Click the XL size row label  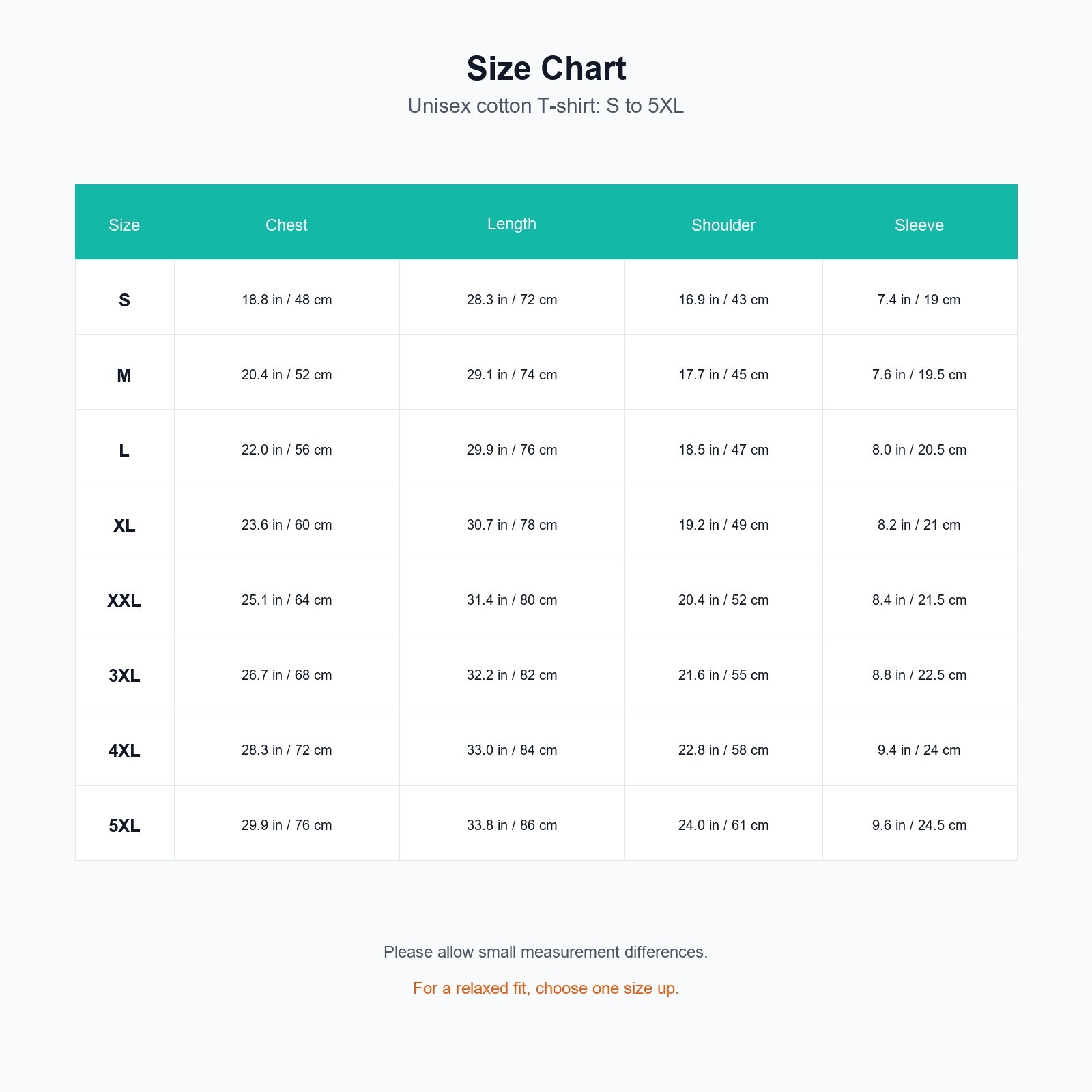coord(124,526)
